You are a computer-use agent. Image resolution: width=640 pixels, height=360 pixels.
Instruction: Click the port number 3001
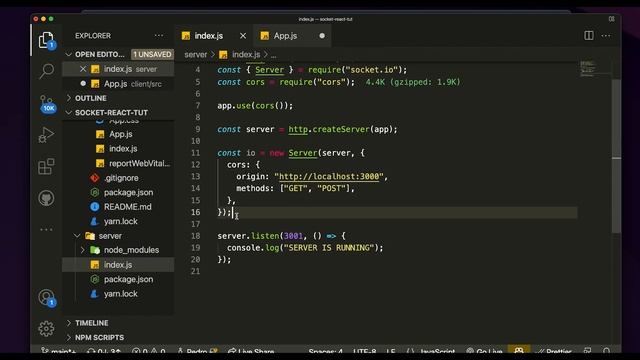(x=293, y=236)
